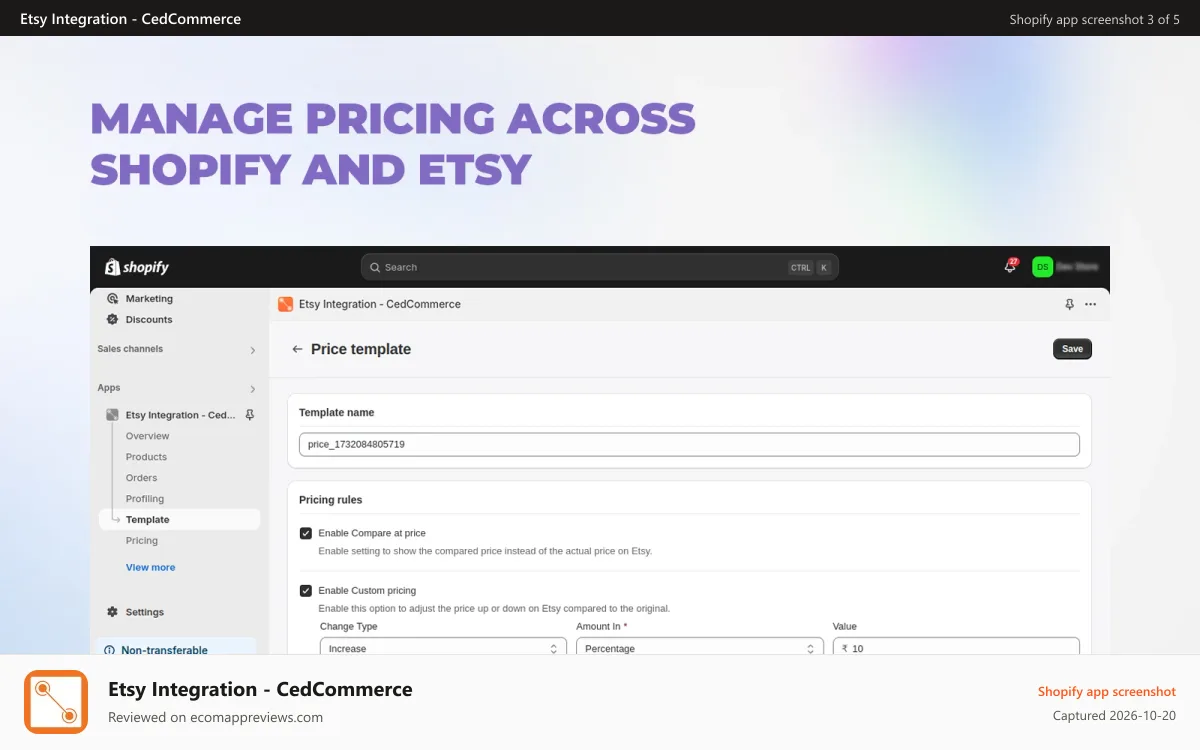
Task: Open Orders in the app menu
Action: (141, 478)
